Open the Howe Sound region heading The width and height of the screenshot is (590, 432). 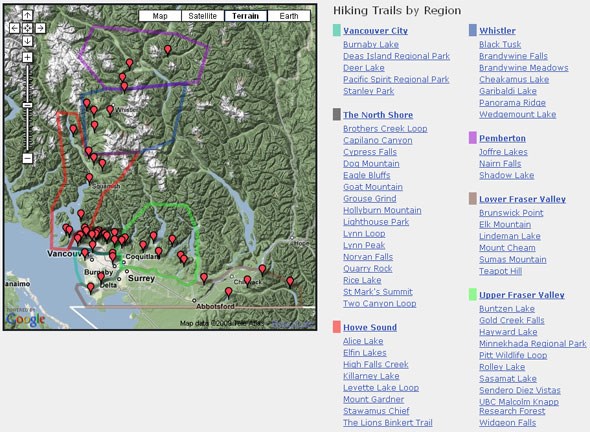[x=370, y=327]
